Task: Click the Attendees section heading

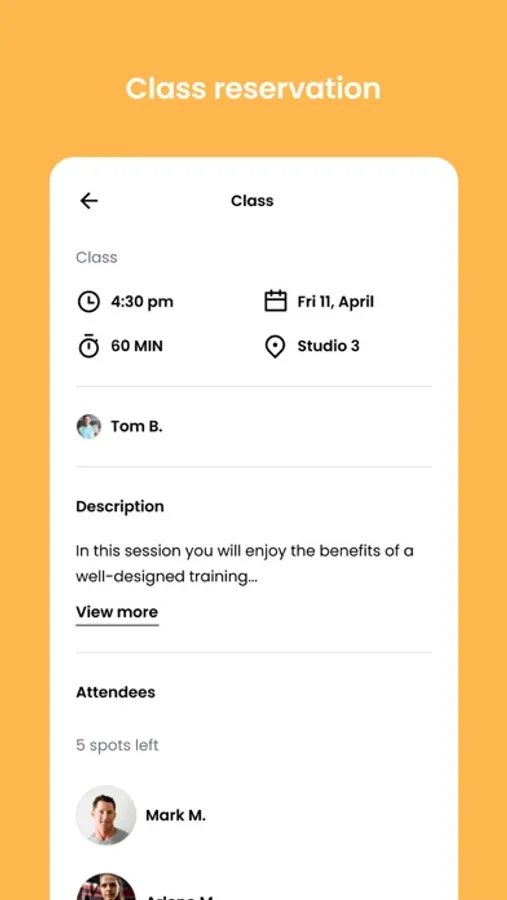Action: coord(115,692)
